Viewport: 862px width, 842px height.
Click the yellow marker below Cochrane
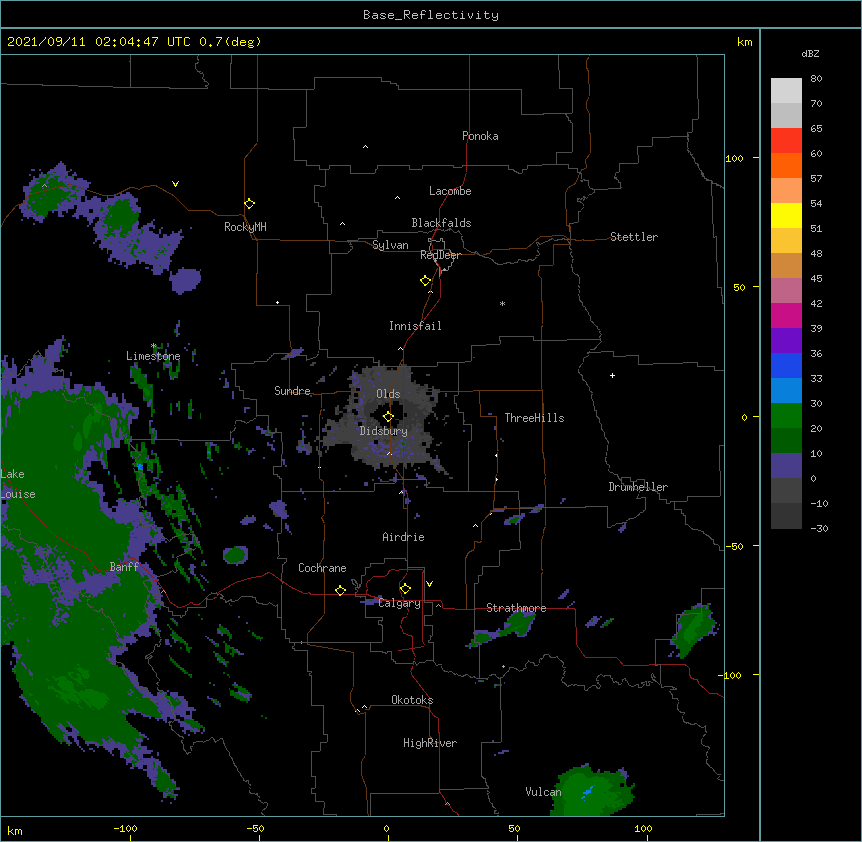(x=340, y=590)
